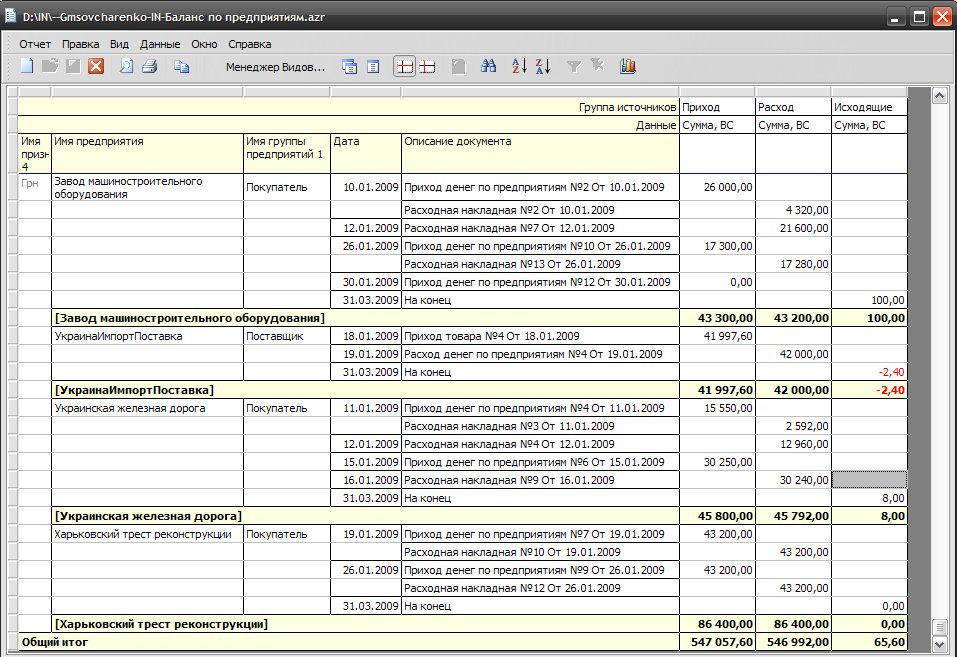Click the second red grid icon

coord(428,67)
